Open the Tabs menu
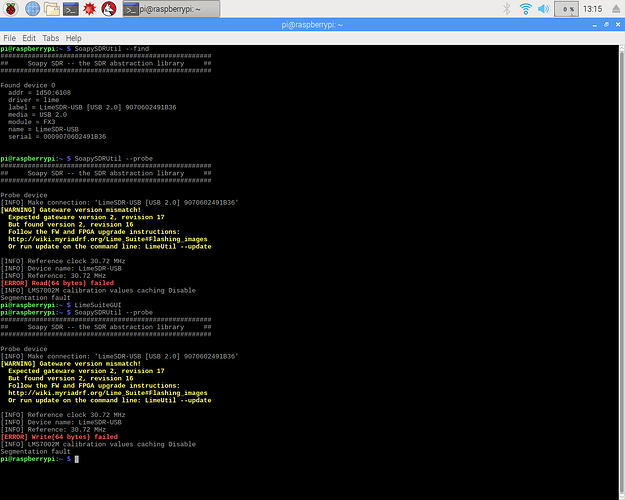Image resolution: width=625 pixels, height=500 pixels. tap(51, 38)
